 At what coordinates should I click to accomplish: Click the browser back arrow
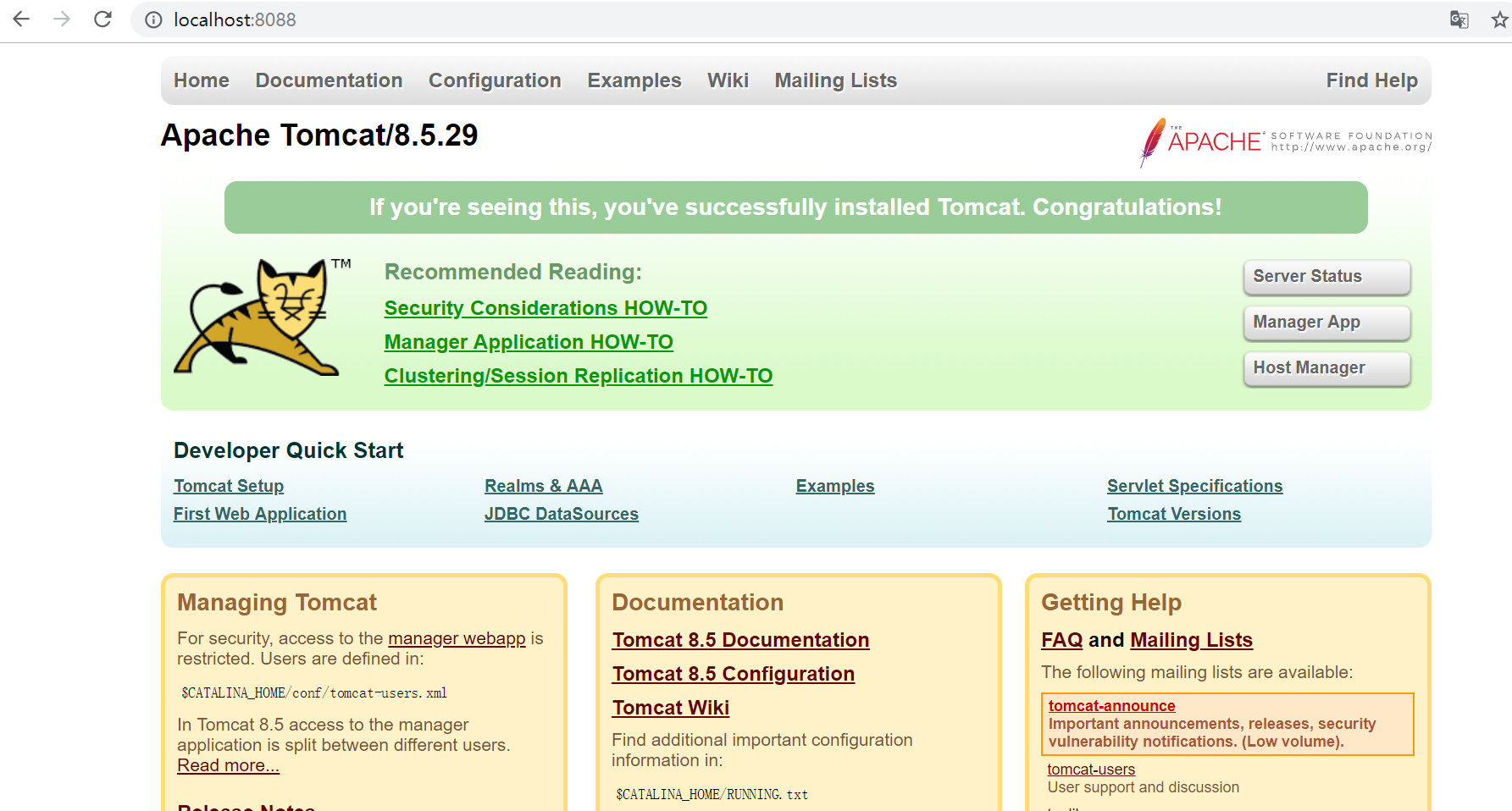point(21,19)
